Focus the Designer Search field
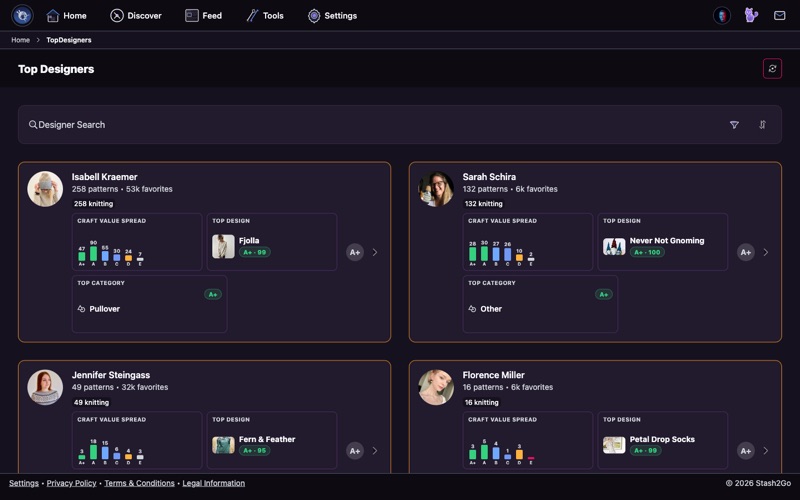The width and height of the screenshot is (800, 500). click(x=399, y=124)
